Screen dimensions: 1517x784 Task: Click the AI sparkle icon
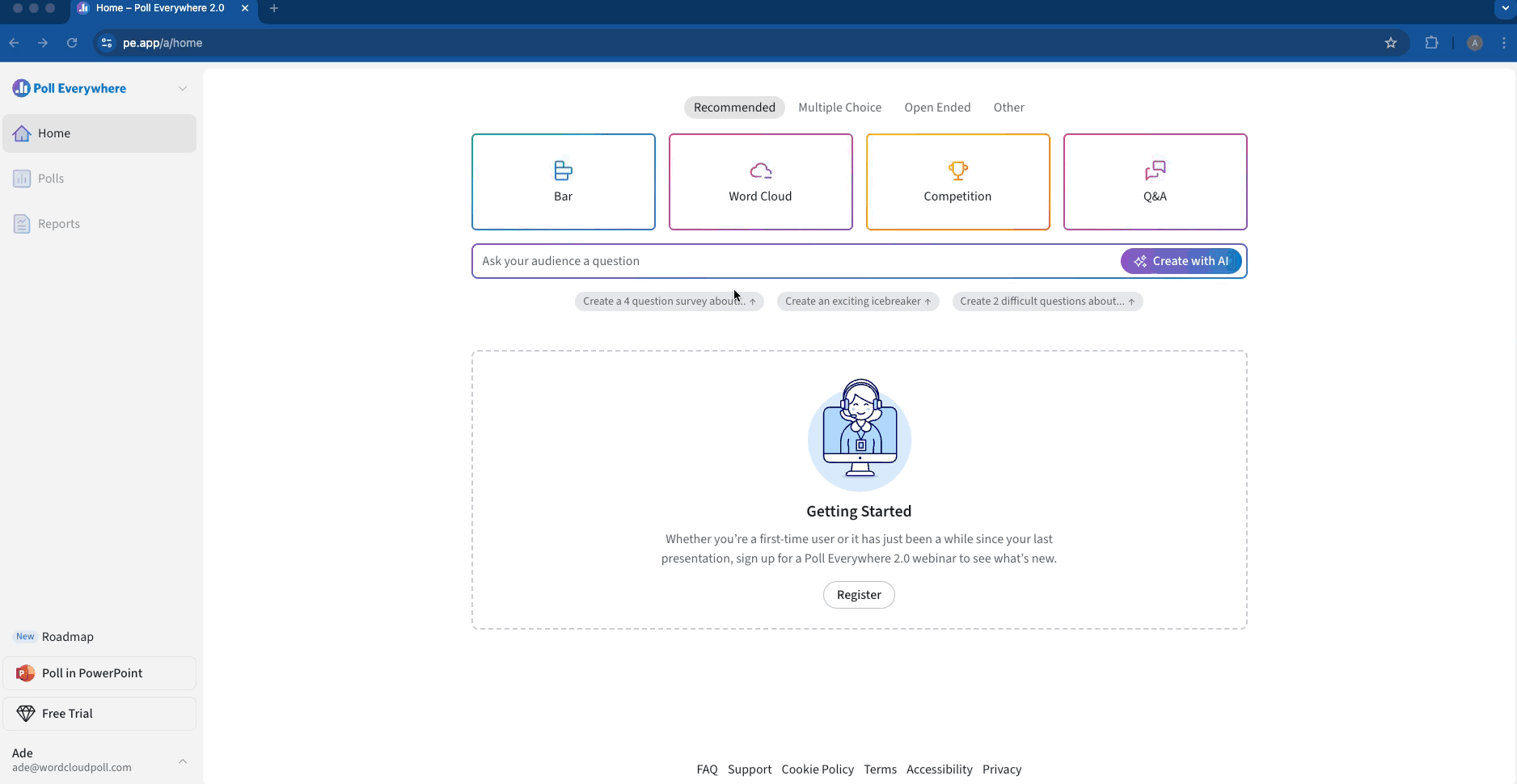coord(1140,261)
